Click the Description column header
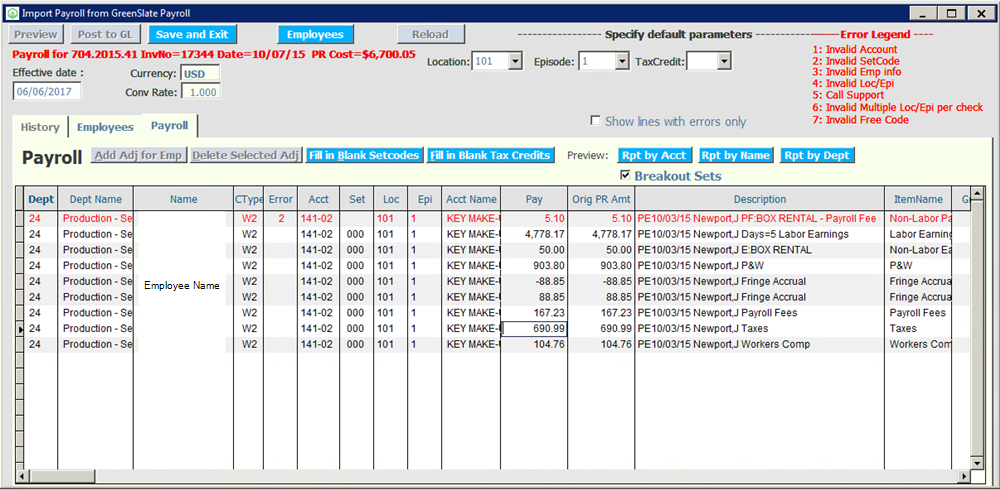This screenshot has height=490, width=1000. coord(760,199)
